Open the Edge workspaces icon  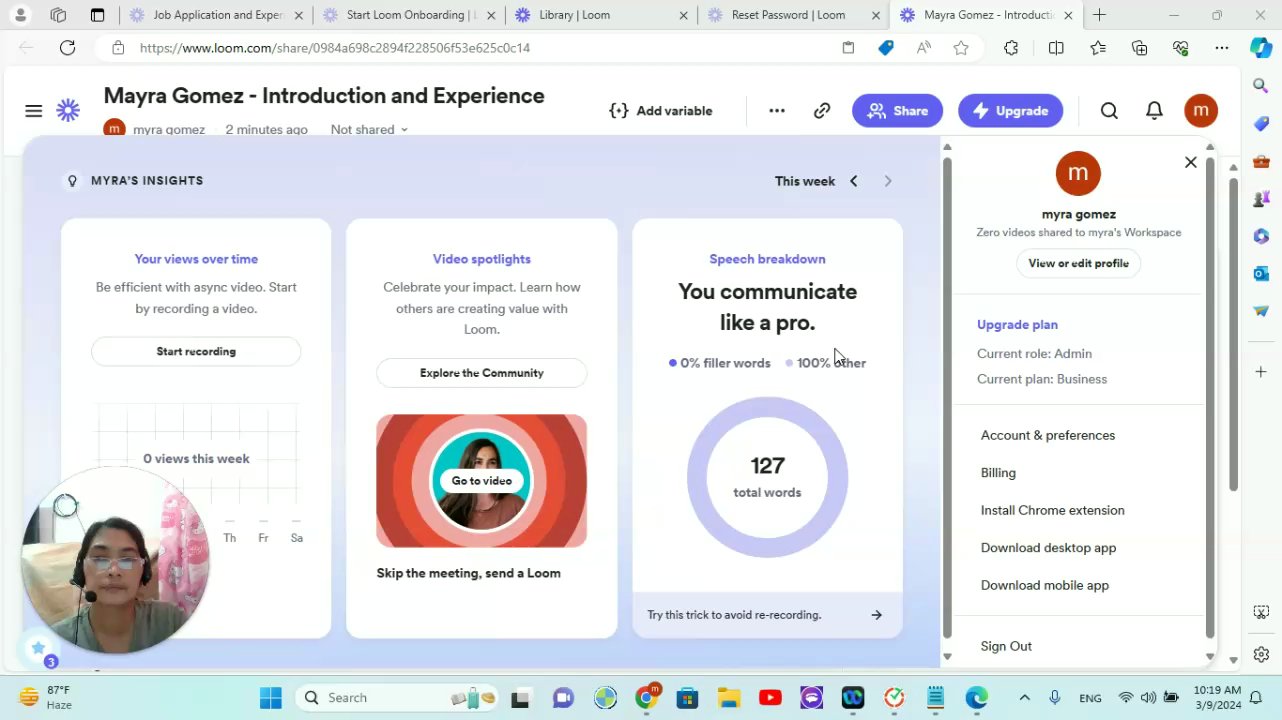click(58, 15)
